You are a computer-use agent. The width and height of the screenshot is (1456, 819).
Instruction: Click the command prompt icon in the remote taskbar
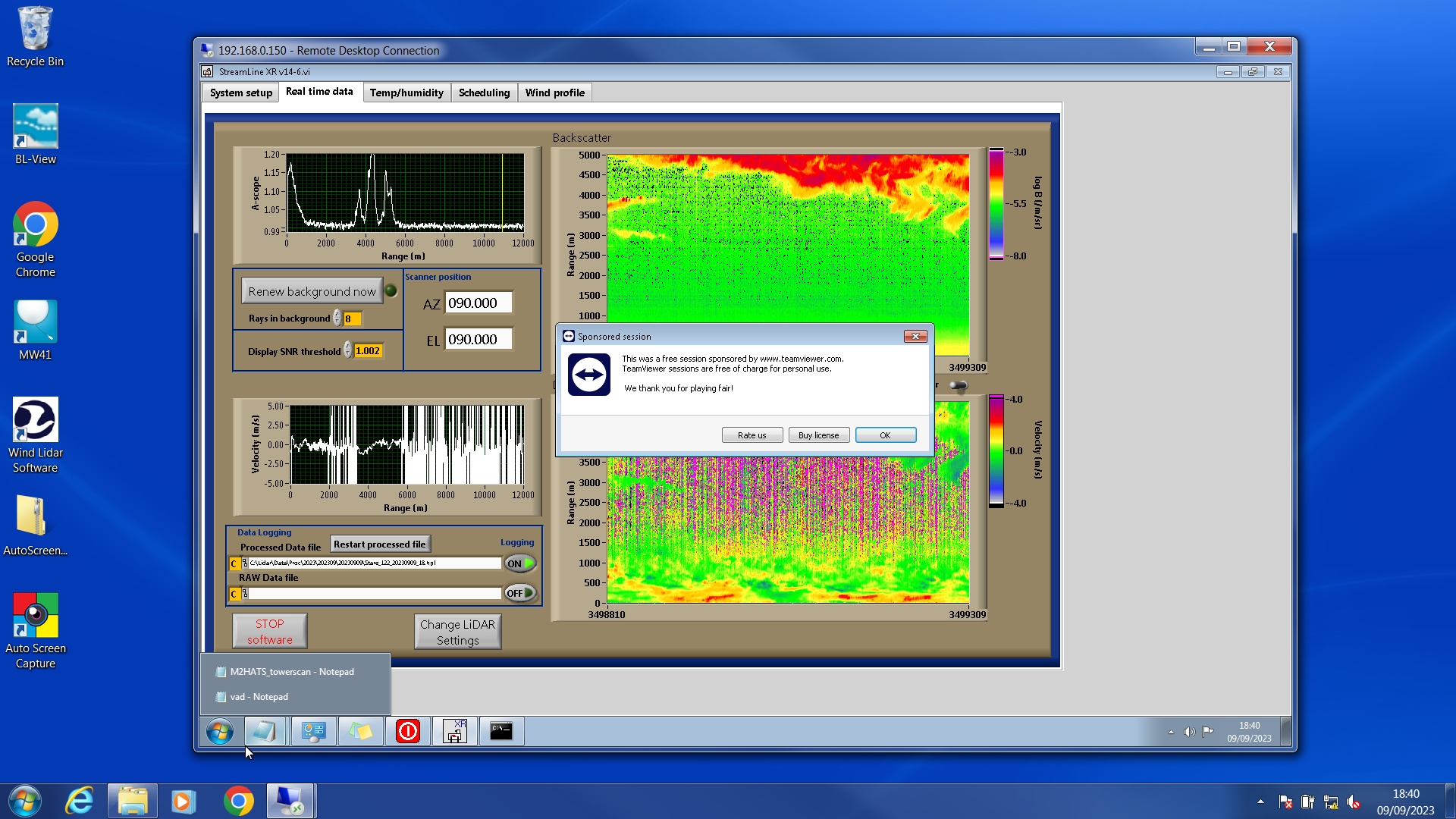[x=500, y=731]
